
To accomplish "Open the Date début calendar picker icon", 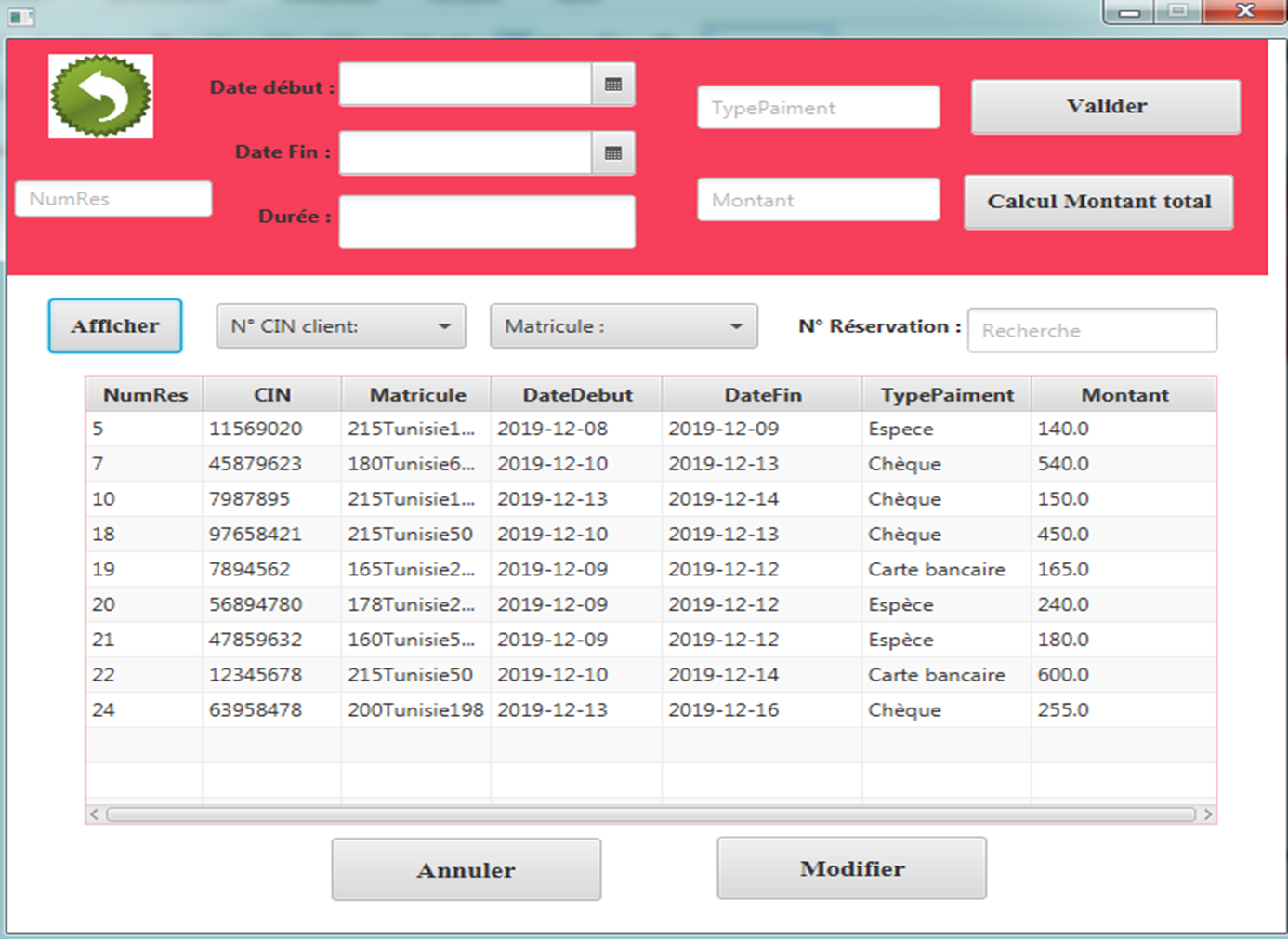I will tap(613, 83).
